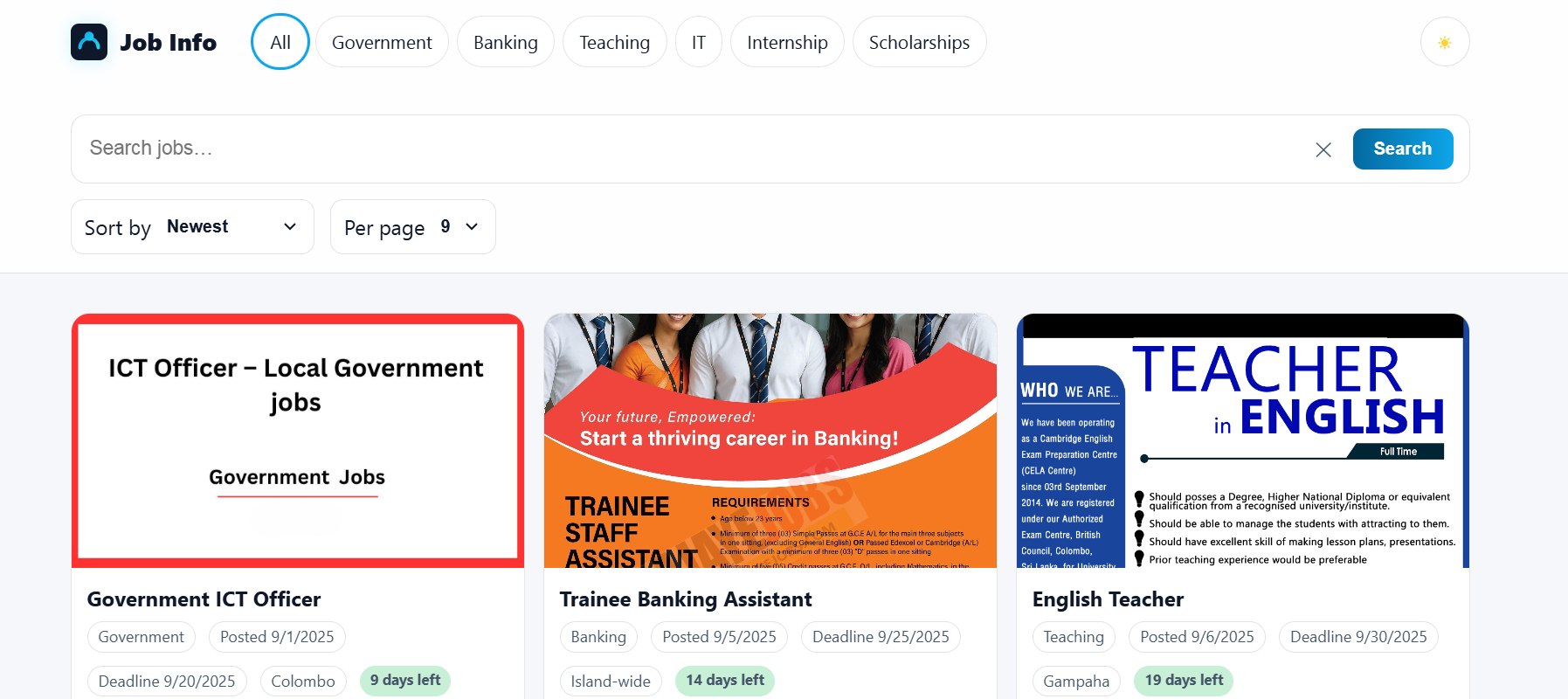The image size is (1568, 699).
Task: Click the 14 days left badge
Action: 725,680
